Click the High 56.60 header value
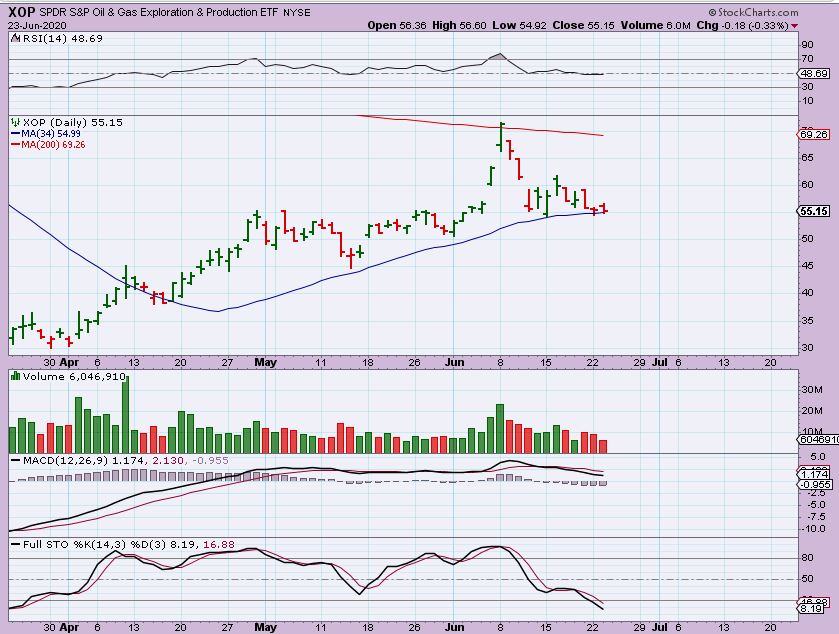 [459, 25]
